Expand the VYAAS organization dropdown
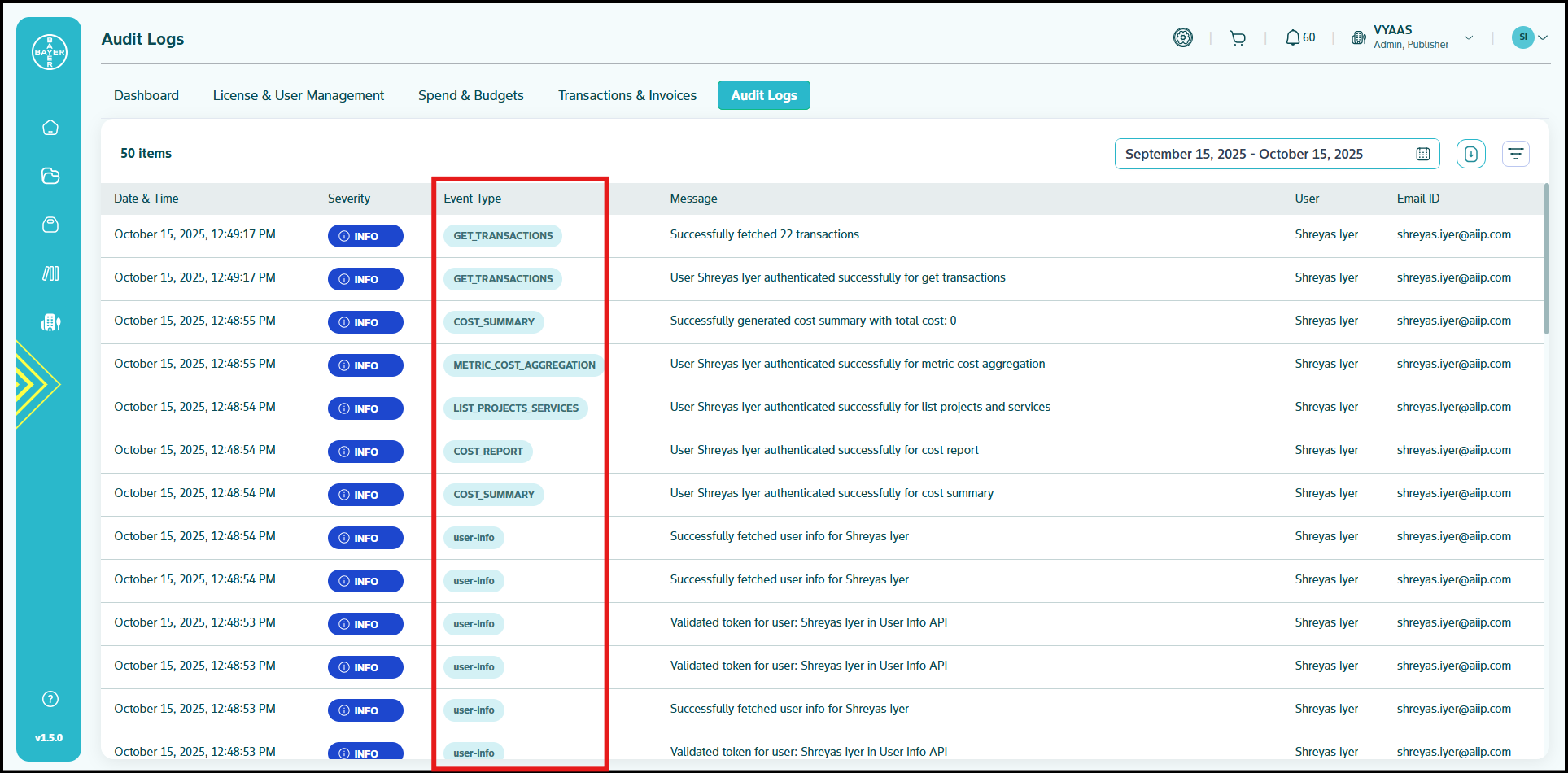Image resolution: width=1568 pixels, height=773 pixels. point(1468,37)
